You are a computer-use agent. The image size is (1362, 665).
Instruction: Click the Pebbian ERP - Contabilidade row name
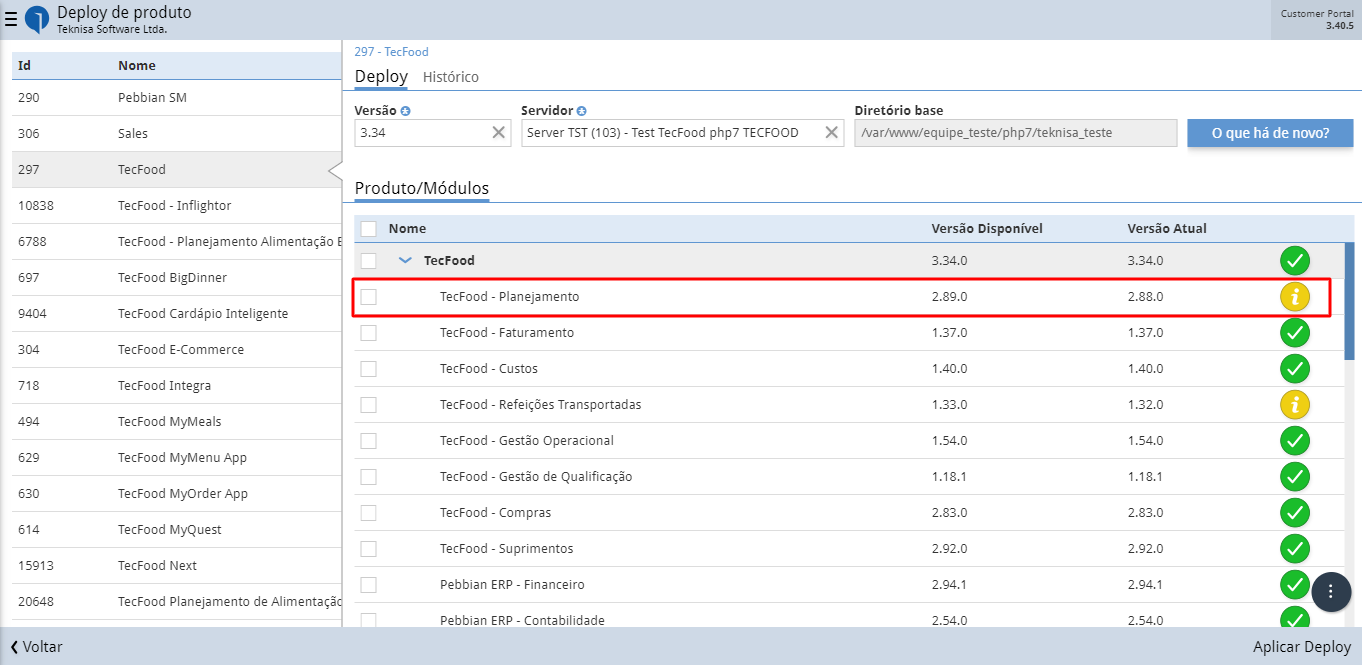pyautogui.click(x=522, y=621)
